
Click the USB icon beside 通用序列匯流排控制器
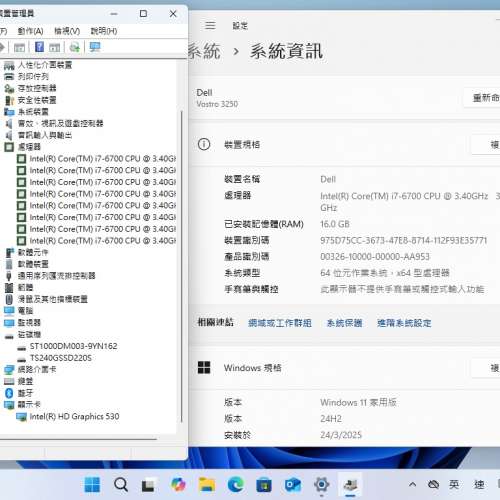(x=9, y=276)
